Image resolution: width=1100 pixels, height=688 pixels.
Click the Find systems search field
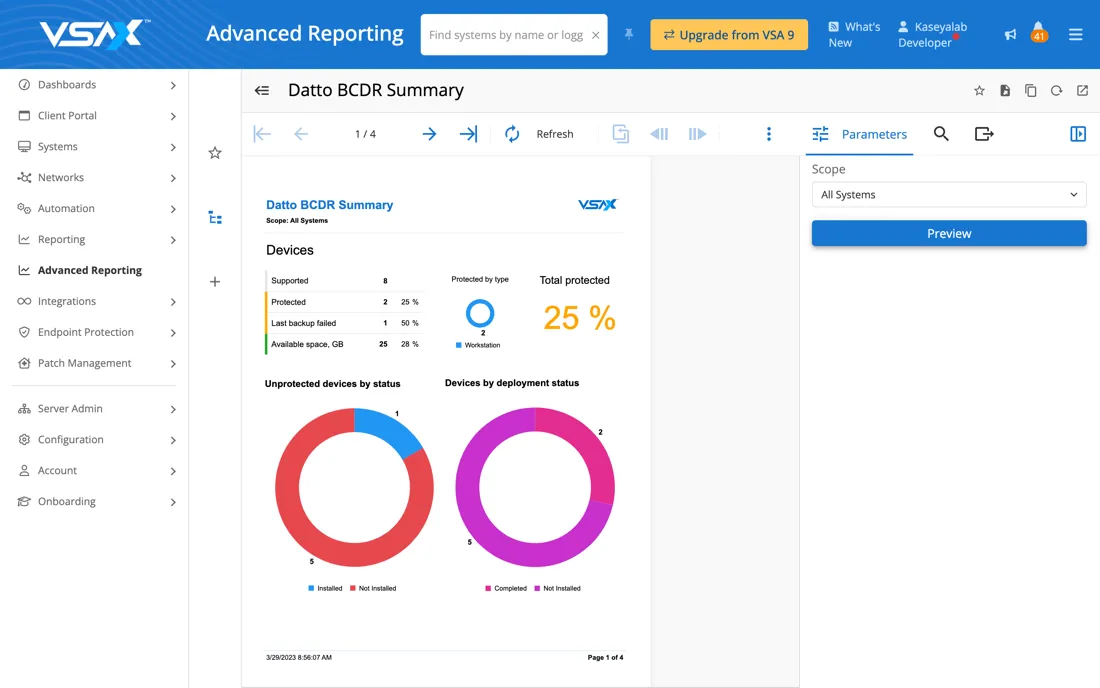click(x=505, y=35)
